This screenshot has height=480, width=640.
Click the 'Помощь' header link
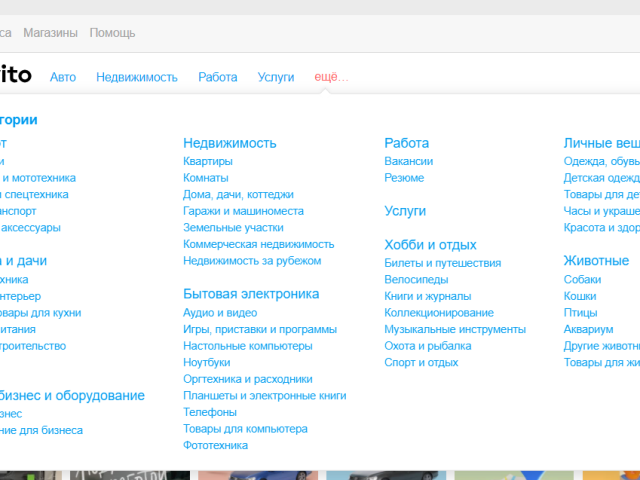pos(112,33)
